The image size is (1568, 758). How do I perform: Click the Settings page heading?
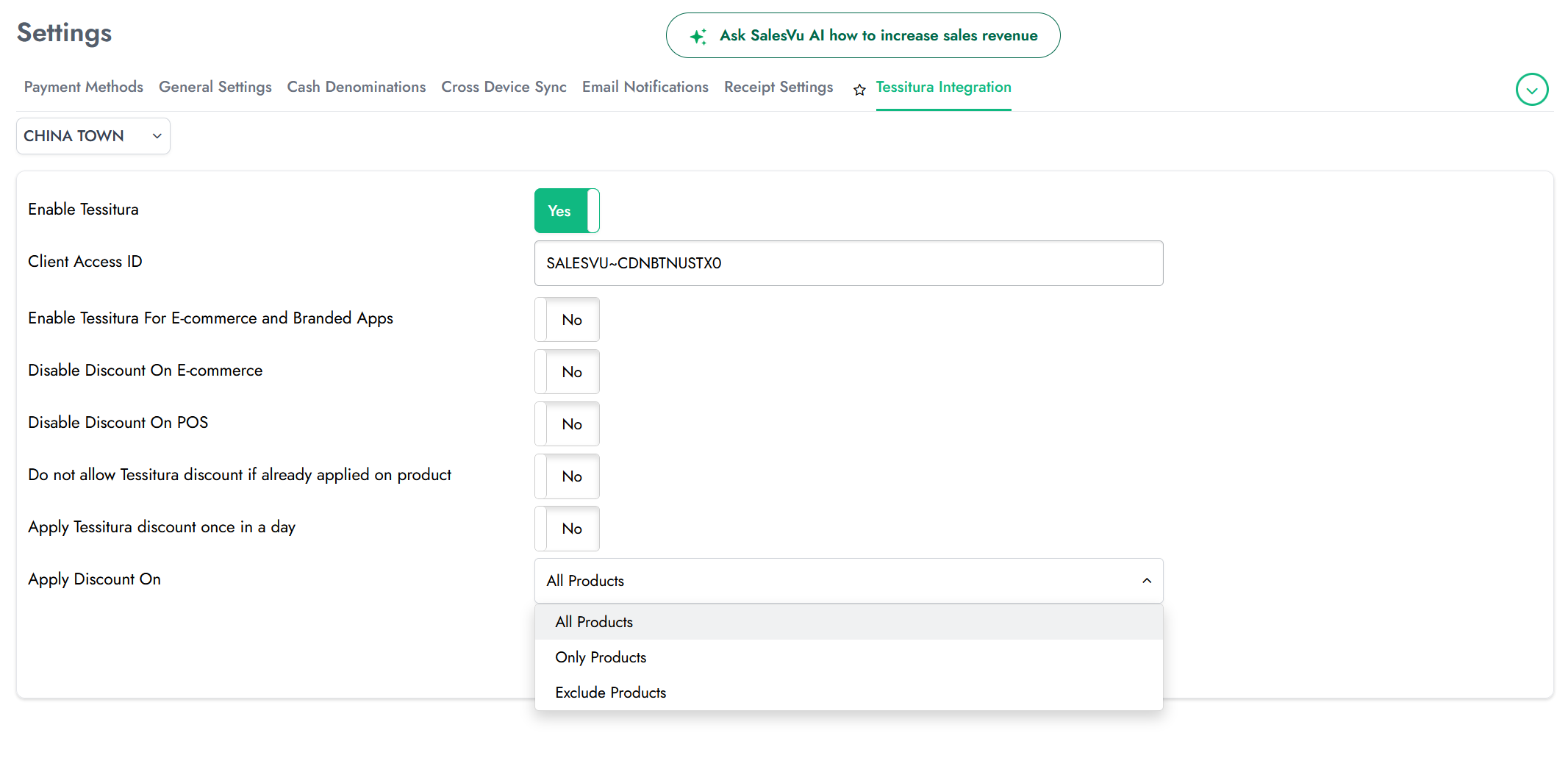tap(65, 33)
